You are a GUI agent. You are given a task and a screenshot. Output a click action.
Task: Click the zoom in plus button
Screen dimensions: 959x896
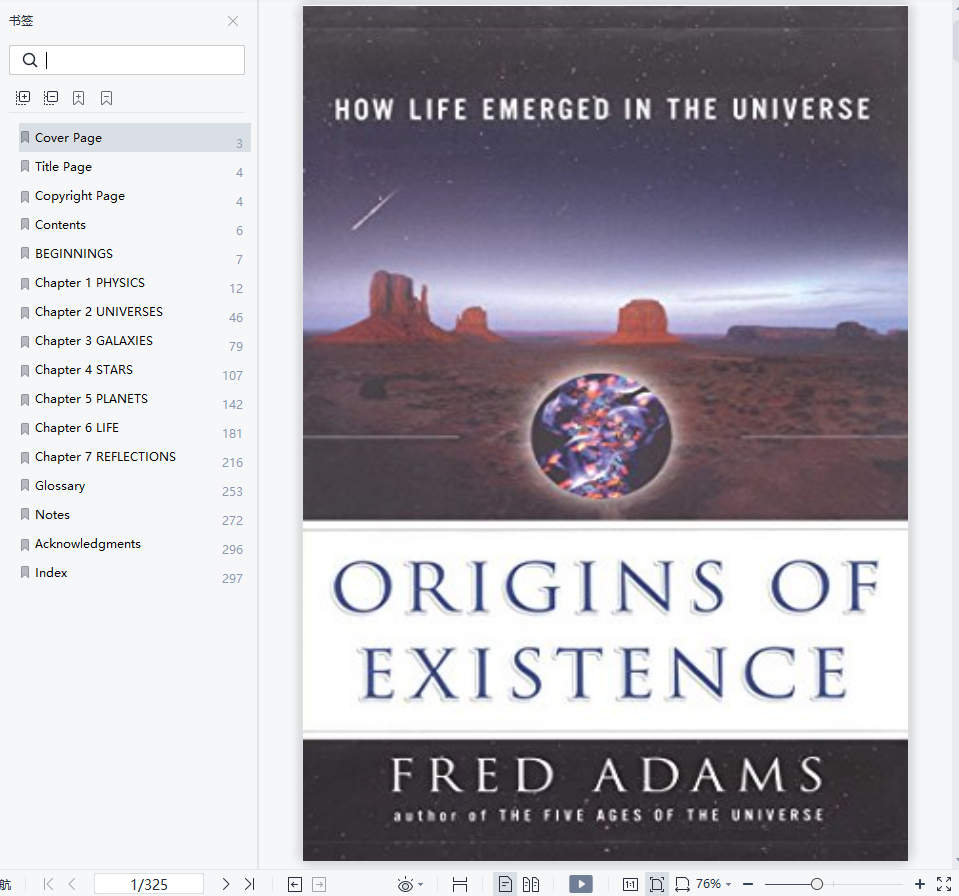tap(919, 884)
